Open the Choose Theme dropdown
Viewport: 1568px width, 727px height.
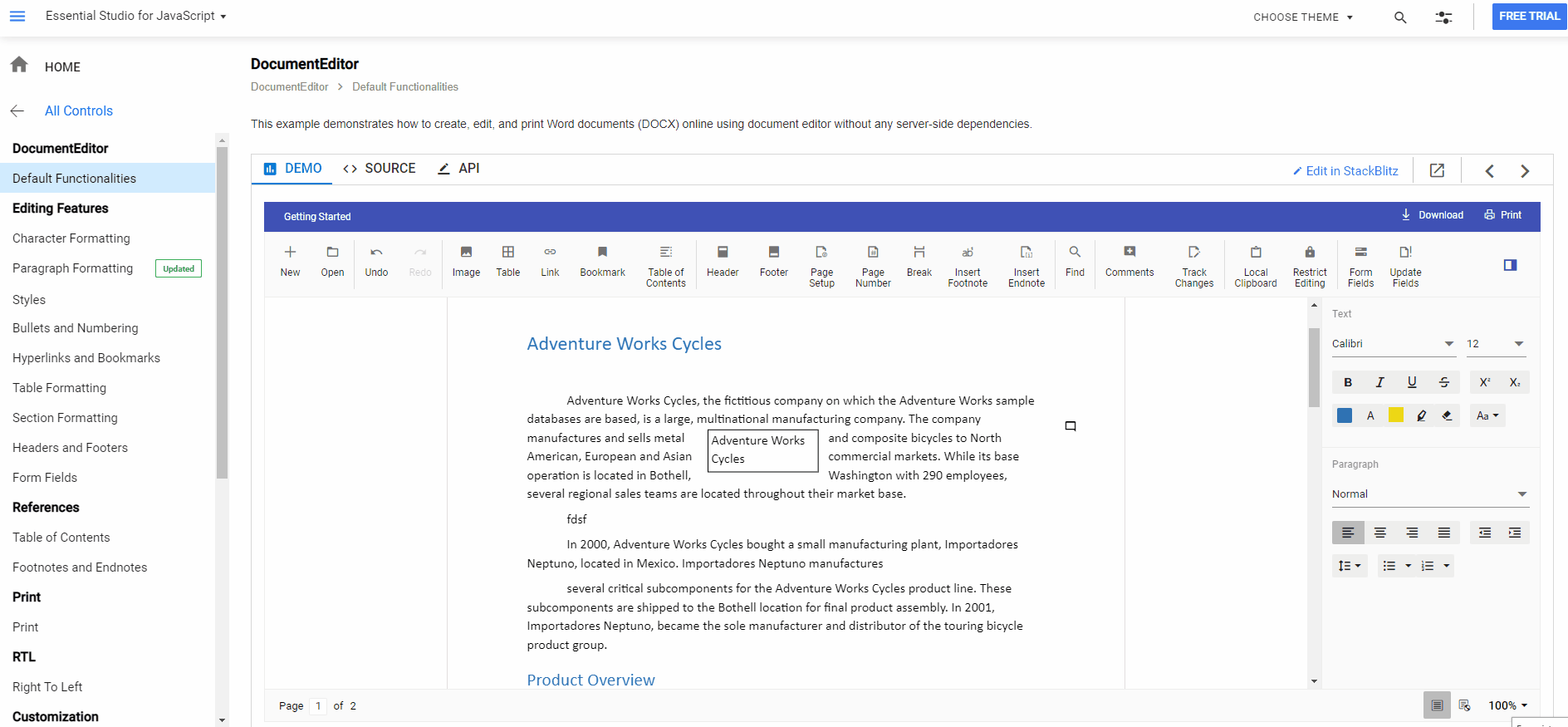coord(1302,17)
